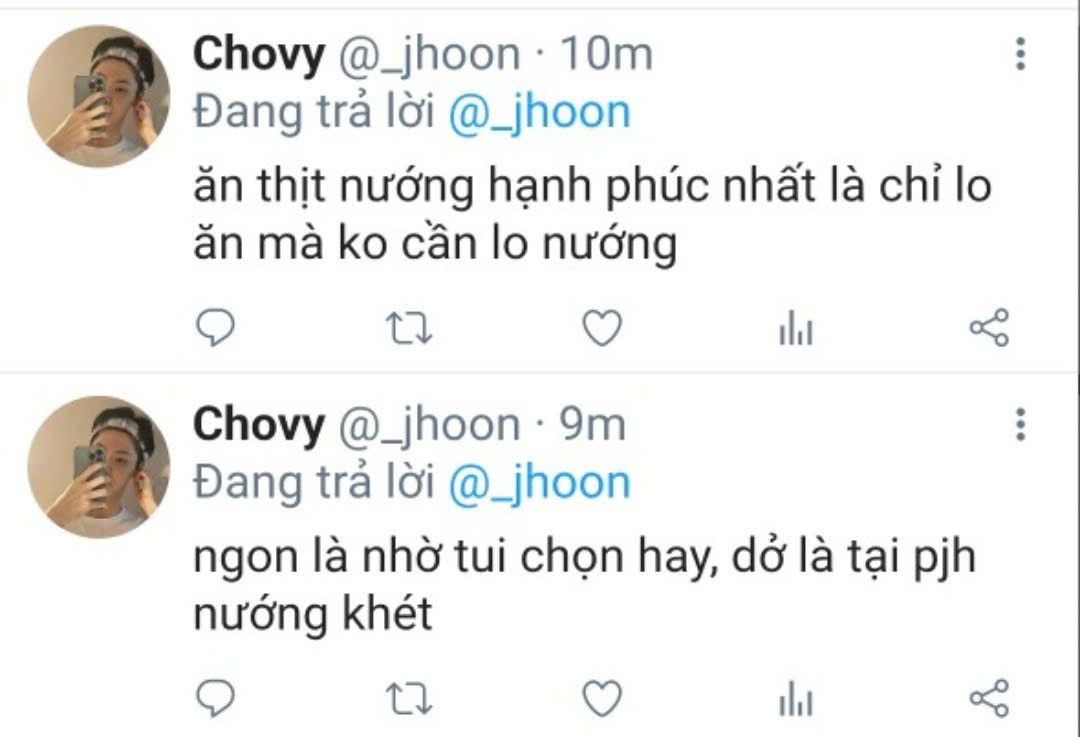View analytics of the 10m tweet
Screen dimensions: 1080x737
(796, 328)
